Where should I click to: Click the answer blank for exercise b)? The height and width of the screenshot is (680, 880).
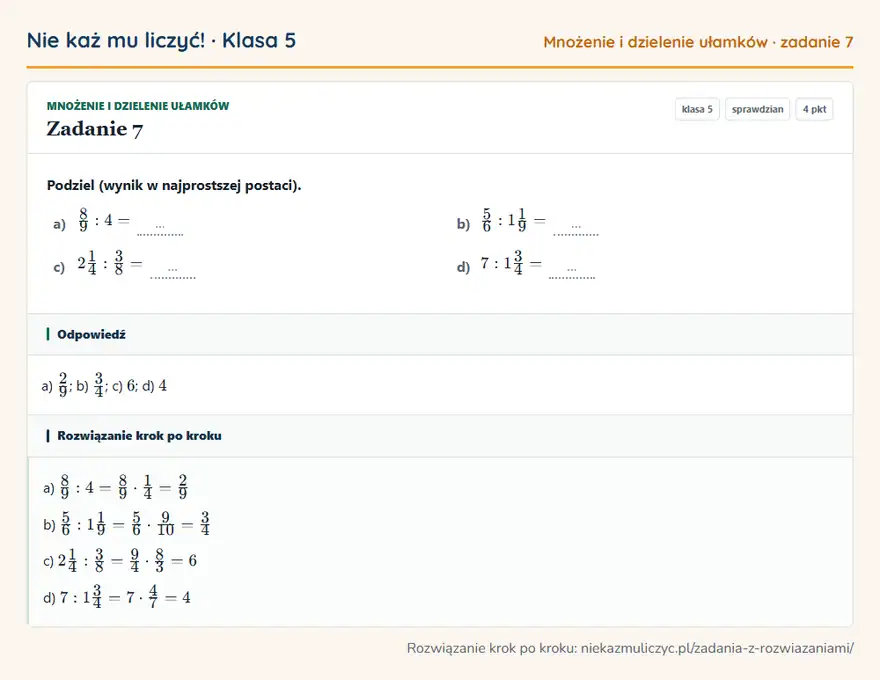tap(576, 229)
